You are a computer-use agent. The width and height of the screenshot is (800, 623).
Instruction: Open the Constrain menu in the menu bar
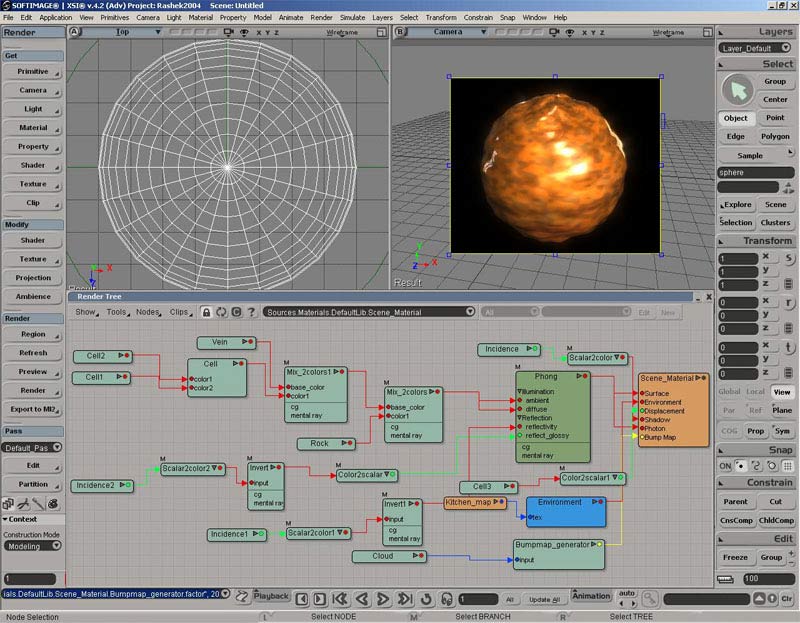click(x=478, y=17)
